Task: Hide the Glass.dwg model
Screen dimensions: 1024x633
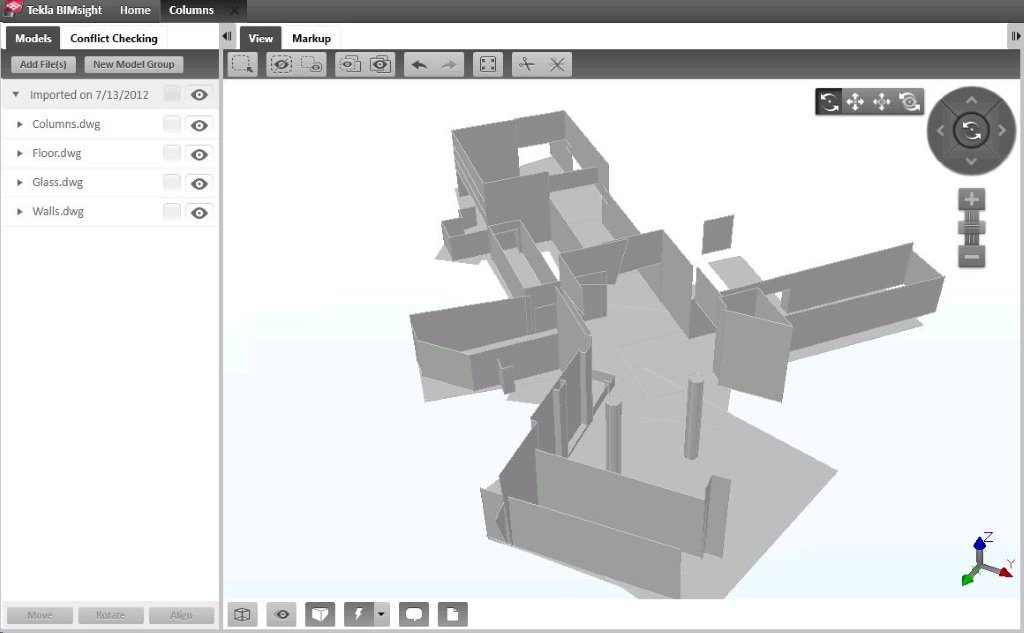Action: pos(200,183)
